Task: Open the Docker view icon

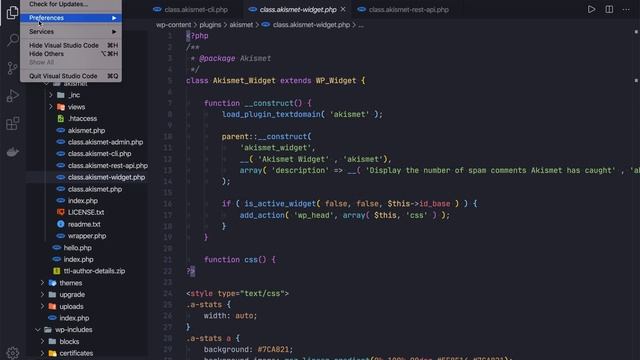Action: tap(13, 152)
